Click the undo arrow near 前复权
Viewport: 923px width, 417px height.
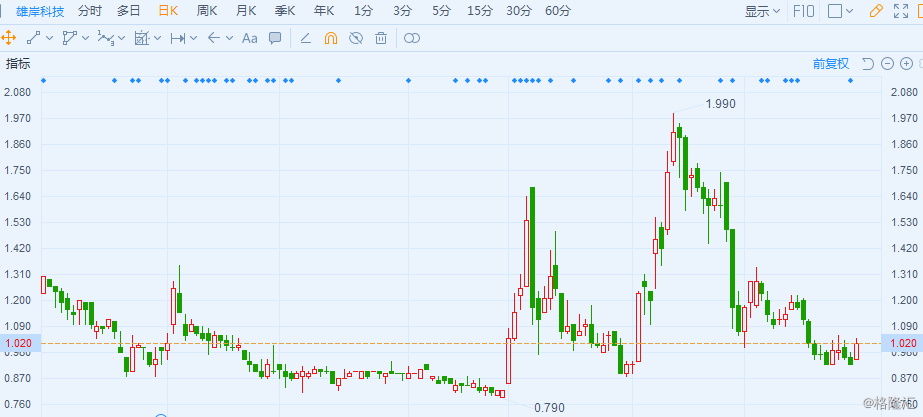[868, 64]
